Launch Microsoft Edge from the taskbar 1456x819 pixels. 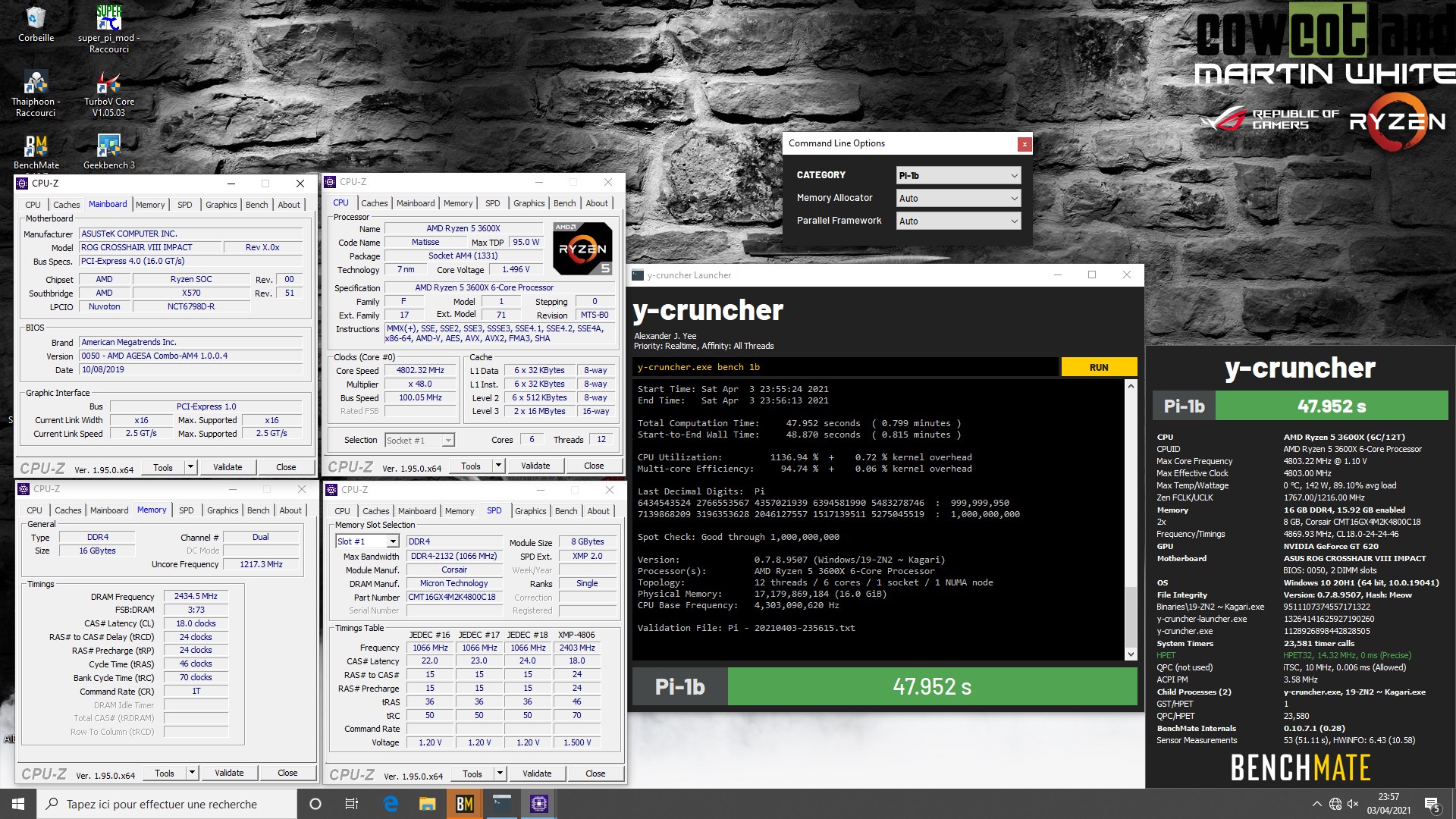click(391, 804)
